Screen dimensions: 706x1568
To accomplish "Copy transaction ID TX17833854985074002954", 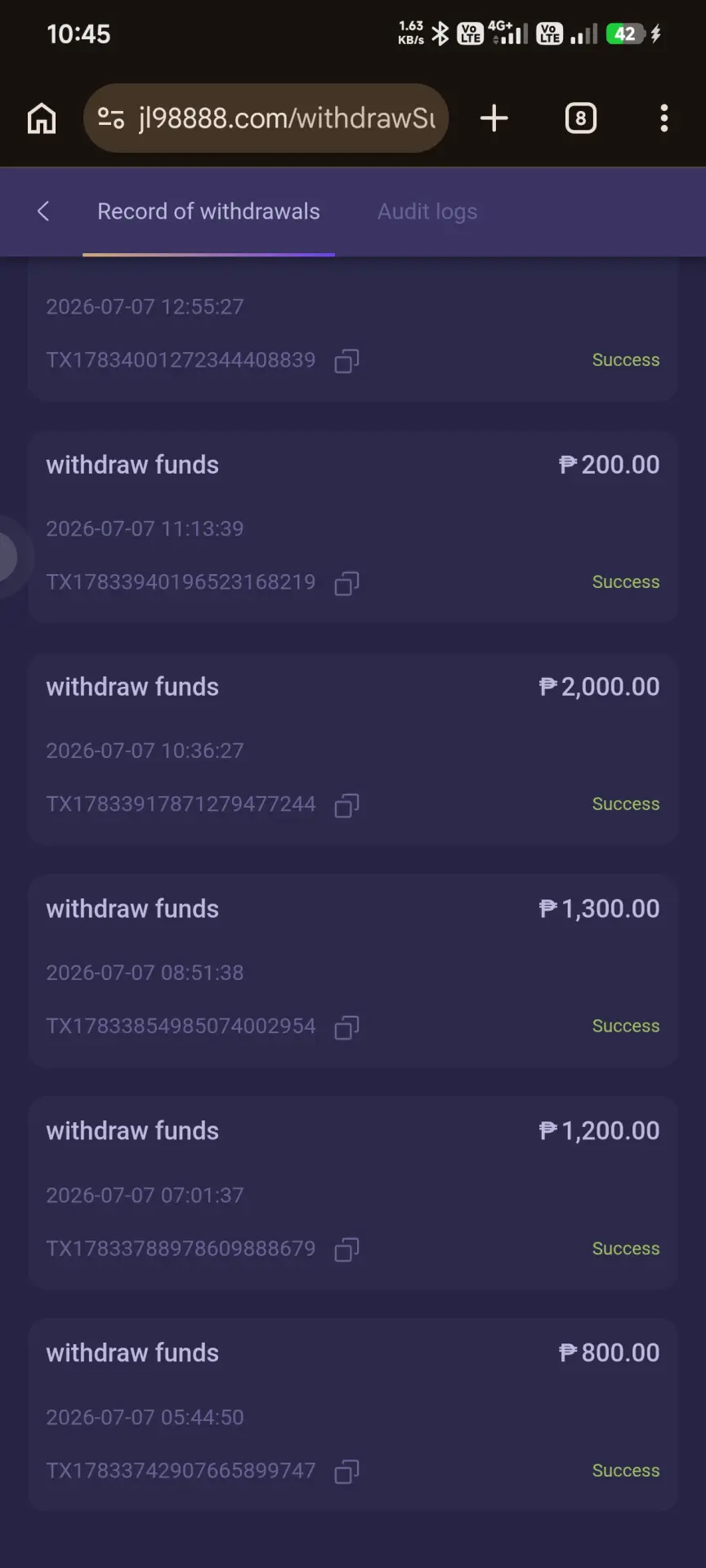I will 346,1027.
